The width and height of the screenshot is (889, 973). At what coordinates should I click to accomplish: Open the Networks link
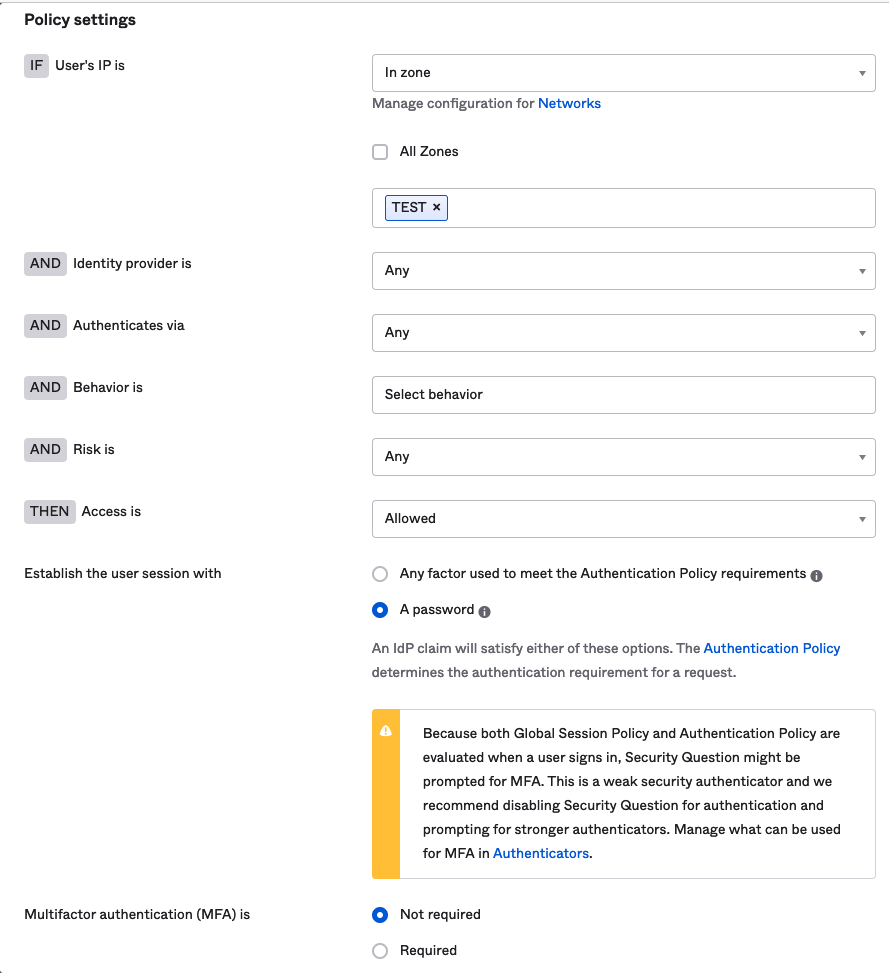point(569,103)
